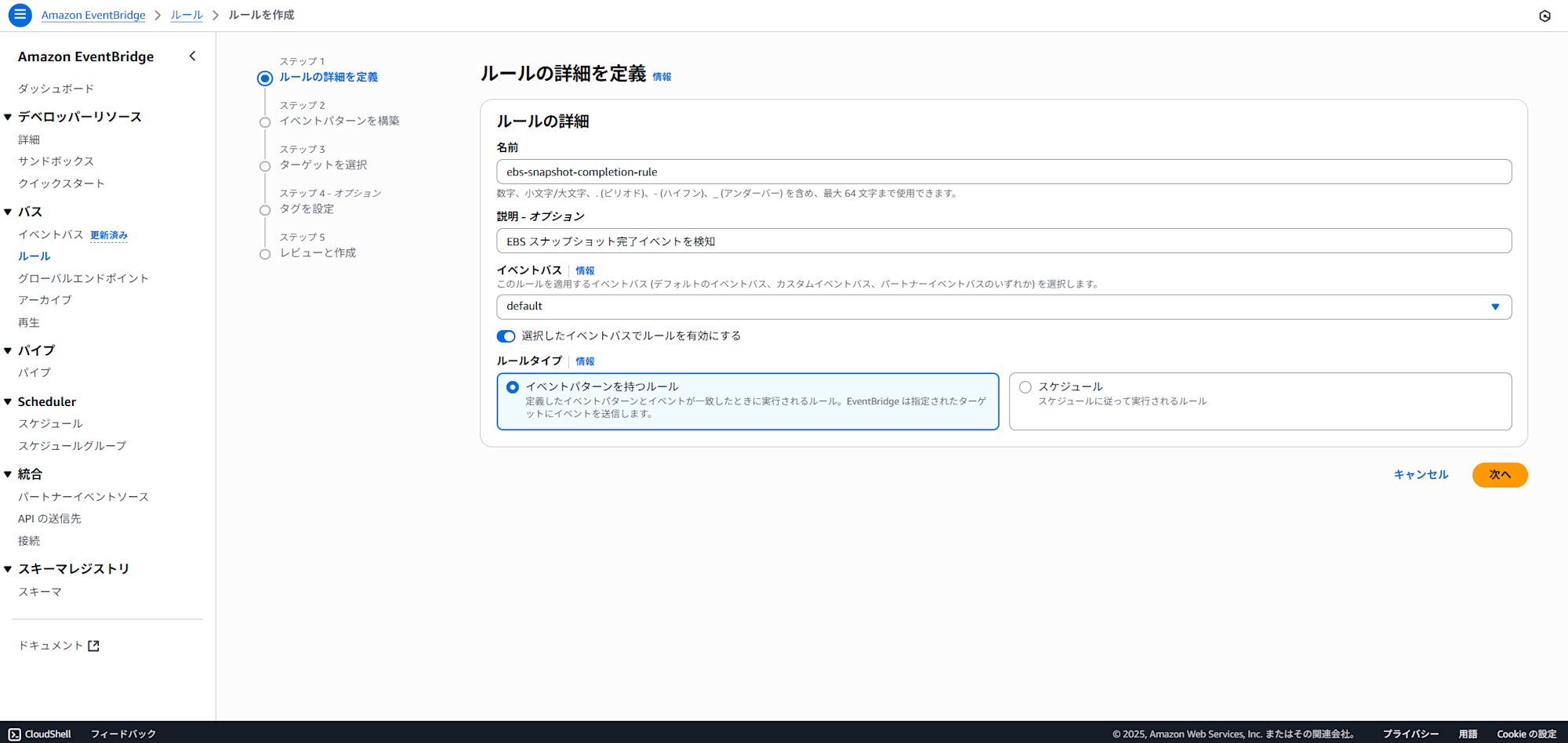Collapse the 統合 section triangle
The height and width of the screenshot is (743, 1568).
coord(8,474)
